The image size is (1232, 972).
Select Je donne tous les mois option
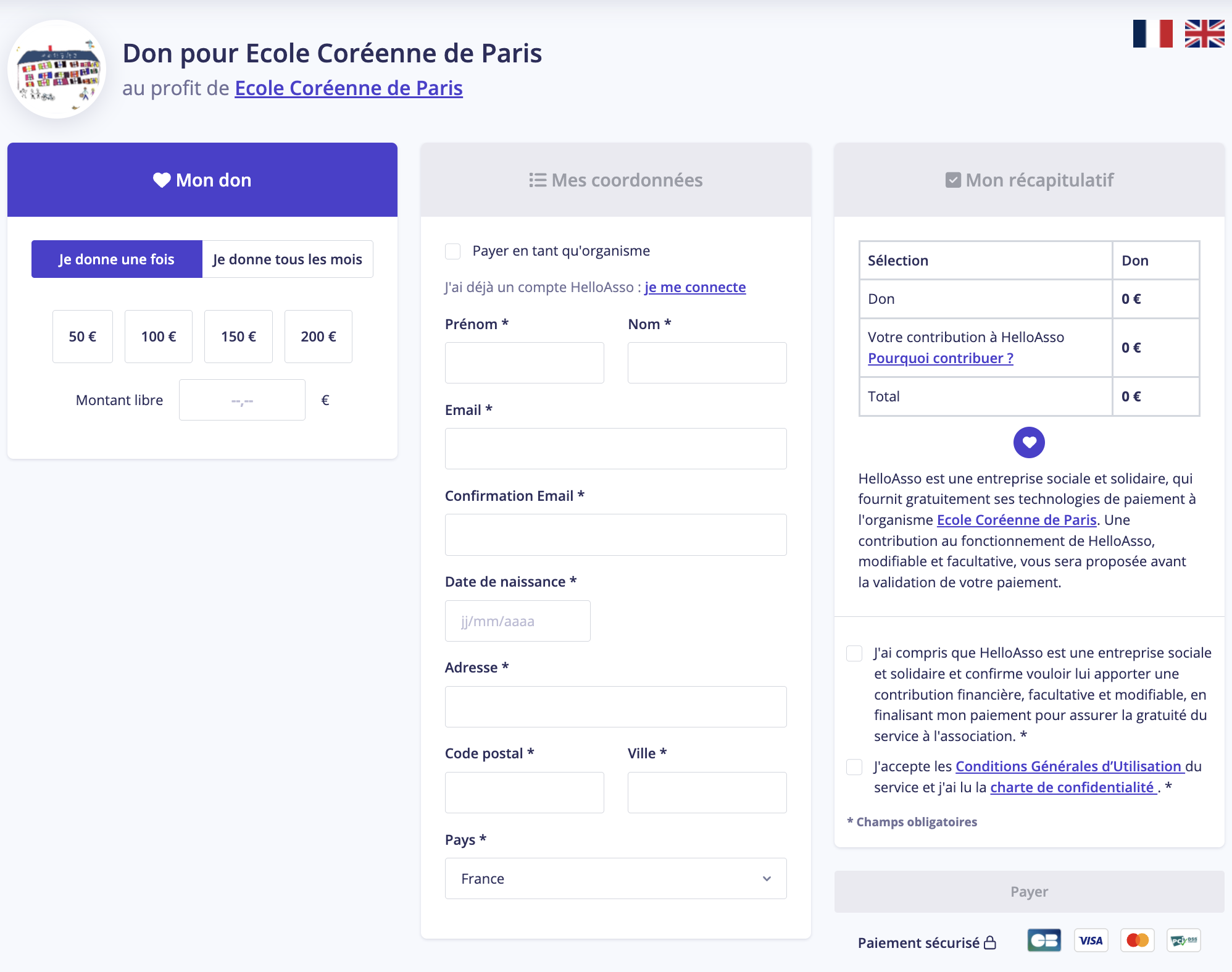tap(288, 259)
